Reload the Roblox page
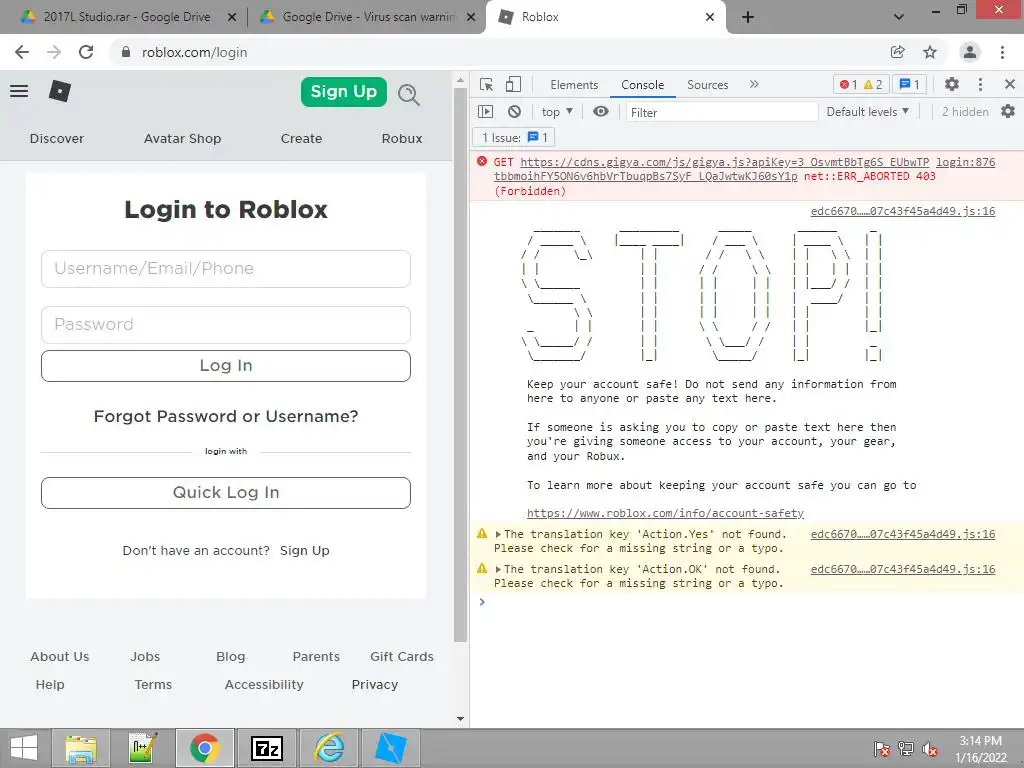 (x=86, y=52)
